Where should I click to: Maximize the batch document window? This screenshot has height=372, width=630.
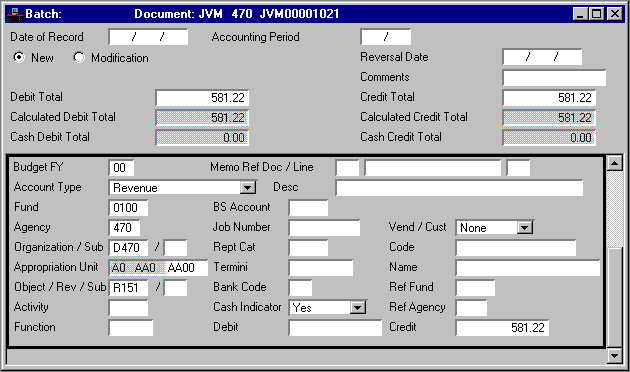tap(597, 14)
